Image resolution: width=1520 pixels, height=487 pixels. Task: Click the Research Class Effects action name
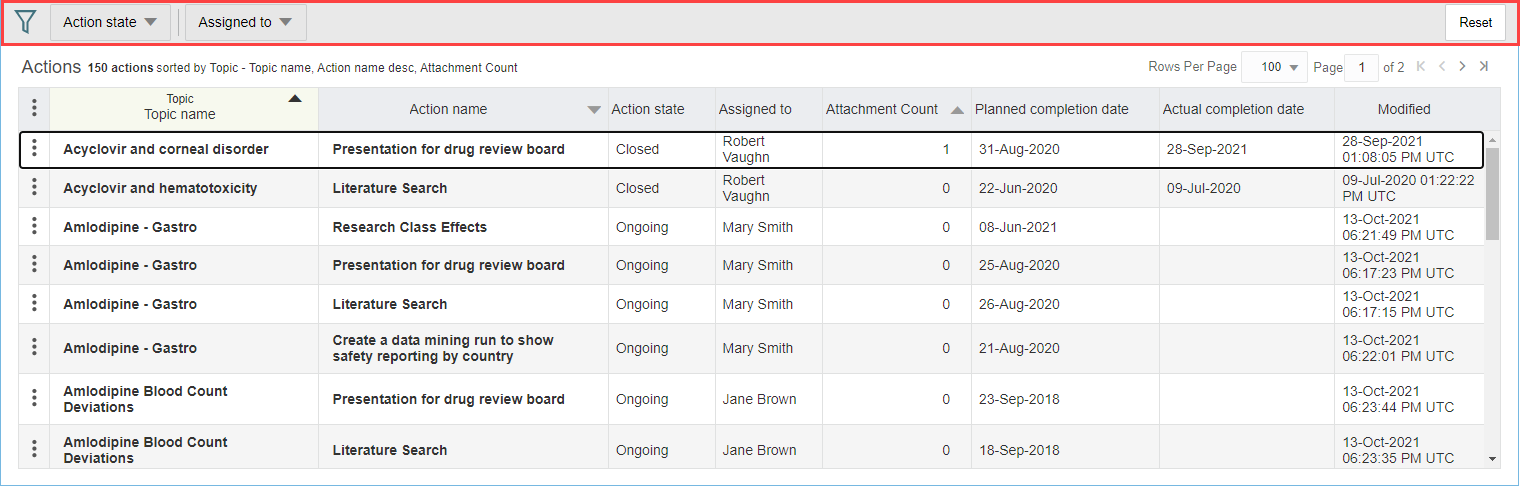409,227
